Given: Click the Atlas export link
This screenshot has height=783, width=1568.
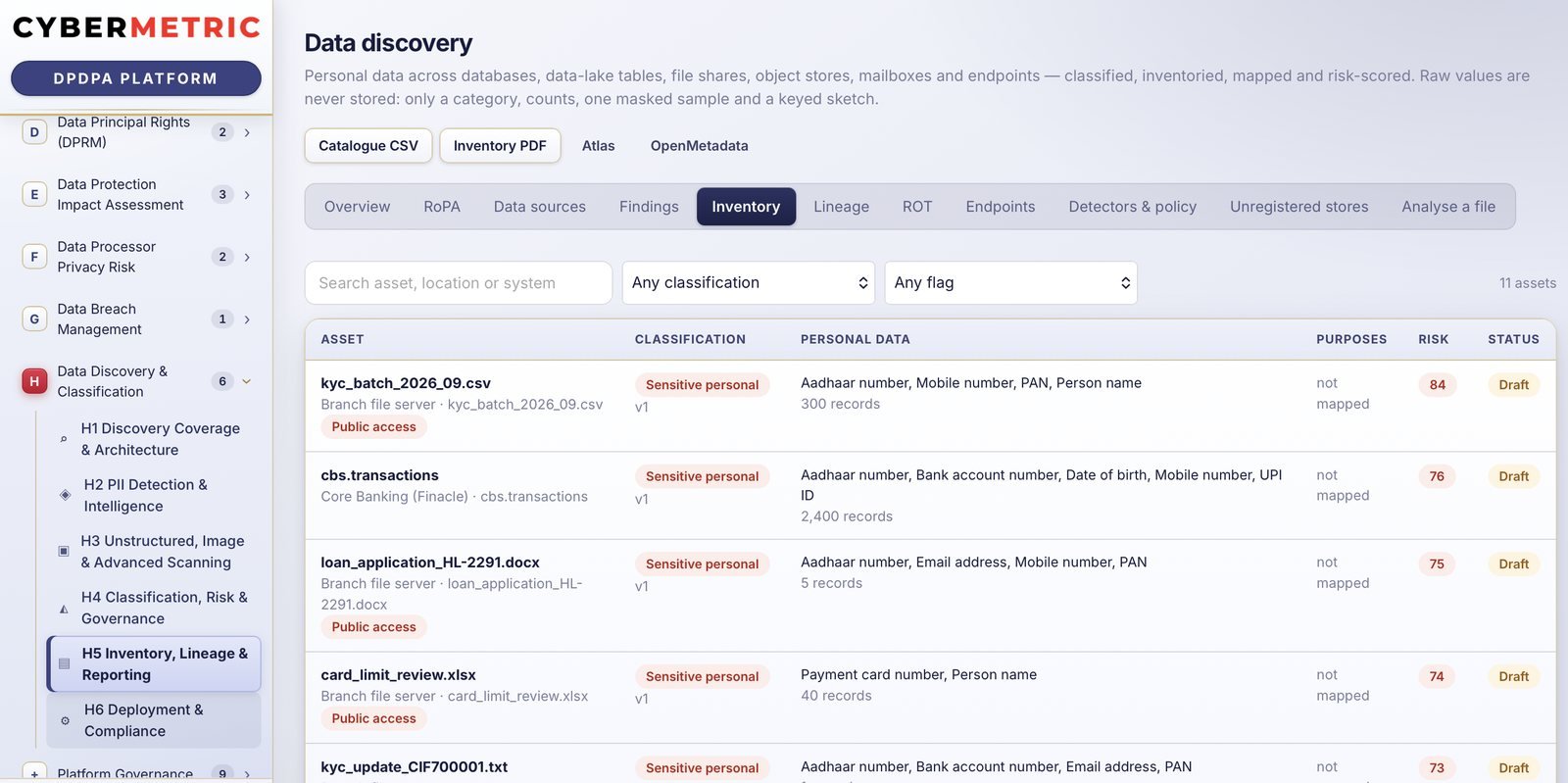Looking at the screenshot, I should coord(599,146).
